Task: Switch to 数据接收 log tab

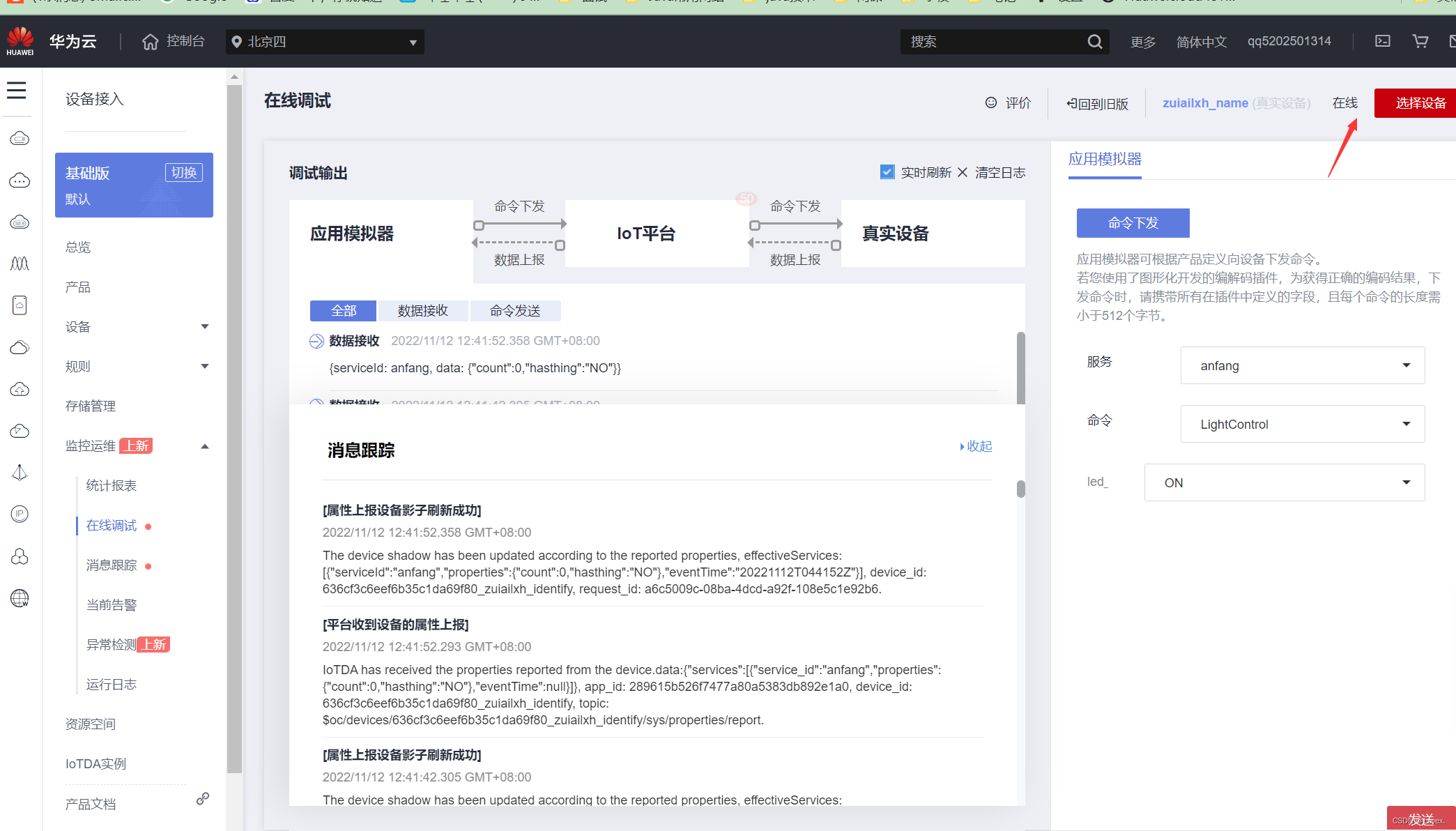Action: 422,311
